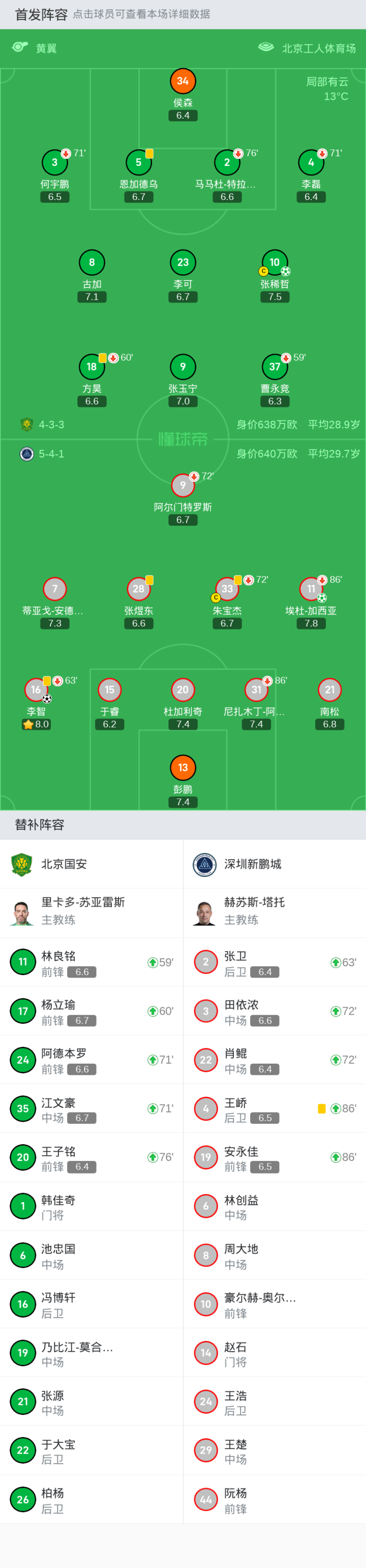This screenshot has height=1568, width=366.
Task: Tap the referee whistle icon beside 黄翼
Action: 20,47
